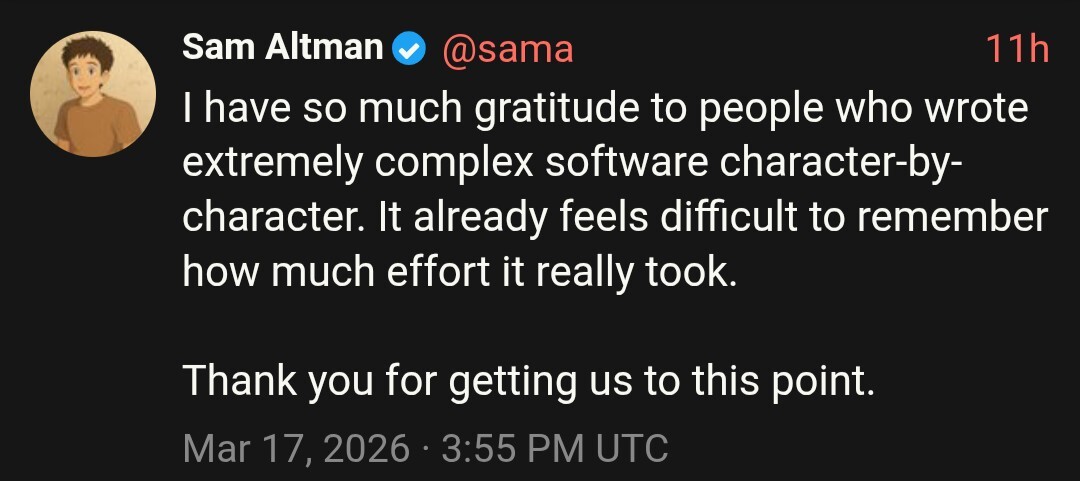Open Sam Altman's profile avatar
Viewport: 1080px width, 481px height.
[93, 93]
